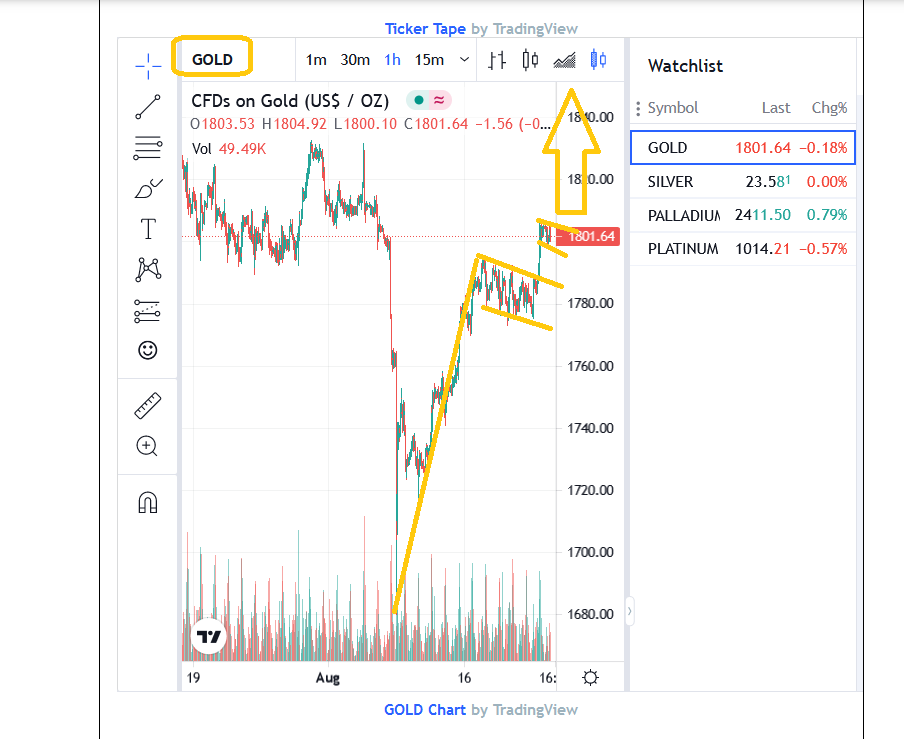Select the trend line drawing tool
The image size is (904, 739).
[x=148, y=107]
